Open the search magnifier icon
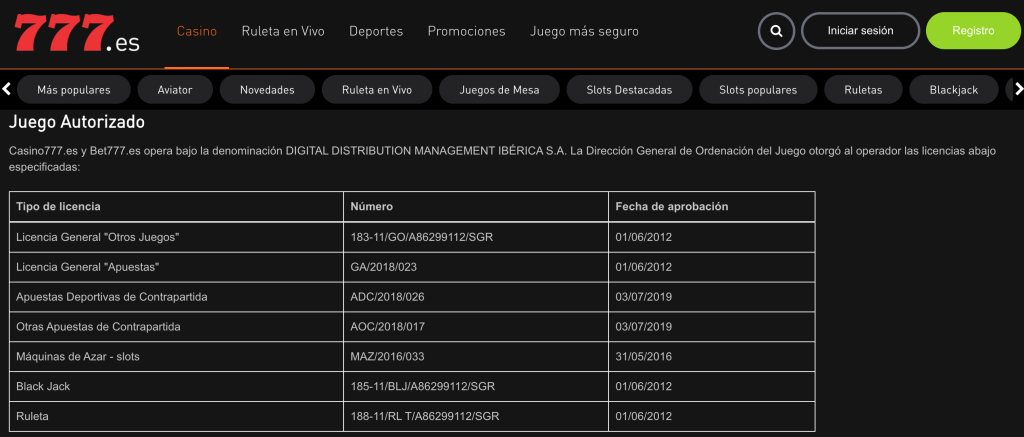The image size is (1024, 437). [x=775, y=31]
